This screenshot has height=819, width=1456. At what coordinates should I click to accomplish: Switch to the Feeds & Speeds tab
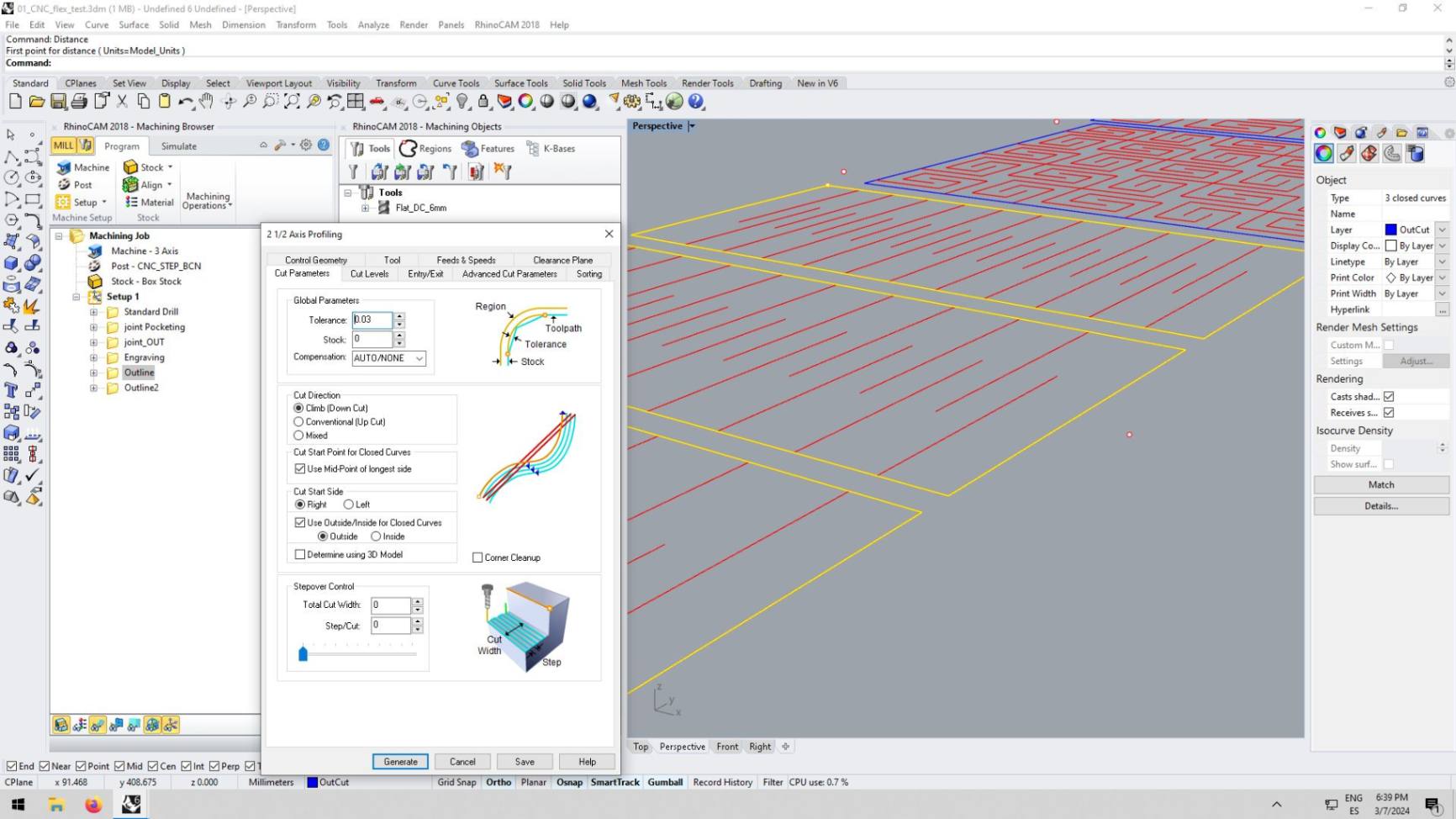point(466,260)
